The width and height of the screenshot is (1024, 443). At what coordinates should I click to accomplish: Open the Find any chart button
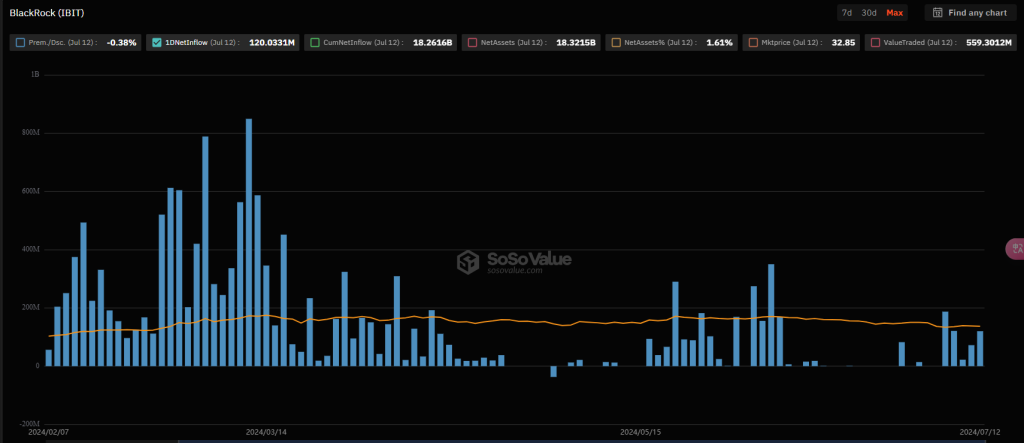[967, 13]
